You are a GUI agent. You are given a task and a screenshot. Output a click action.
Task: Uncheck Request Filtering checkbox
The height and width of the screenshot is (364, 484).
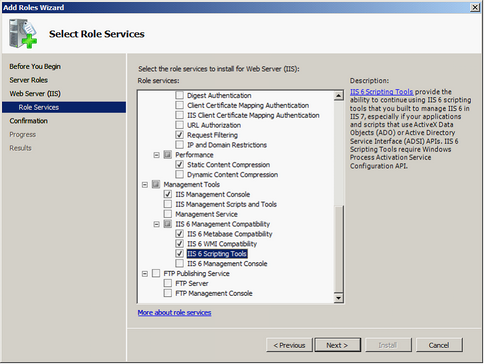click(x=179, y=135)
